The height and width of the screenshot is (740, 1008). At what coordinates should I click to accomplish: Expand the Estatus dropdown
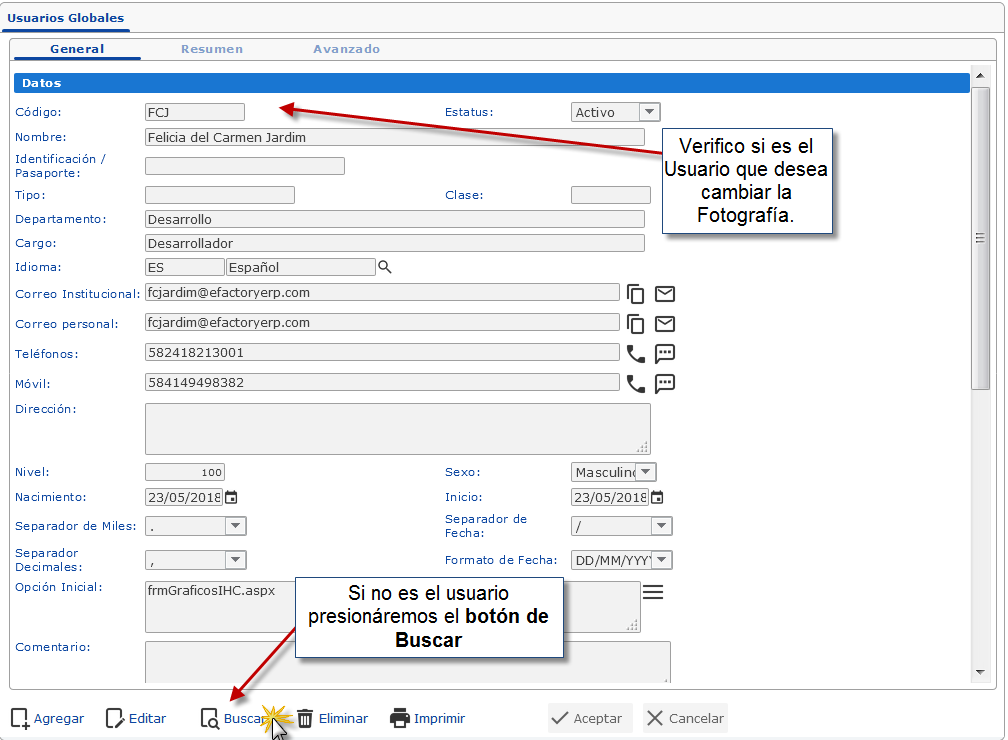(649, 112)
